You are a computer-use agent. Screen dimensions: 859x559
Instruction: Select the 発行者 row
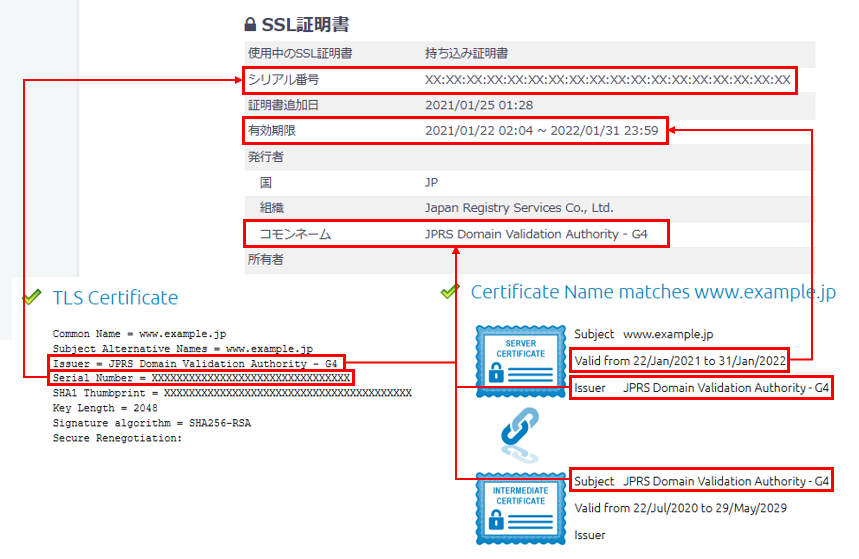529,157
